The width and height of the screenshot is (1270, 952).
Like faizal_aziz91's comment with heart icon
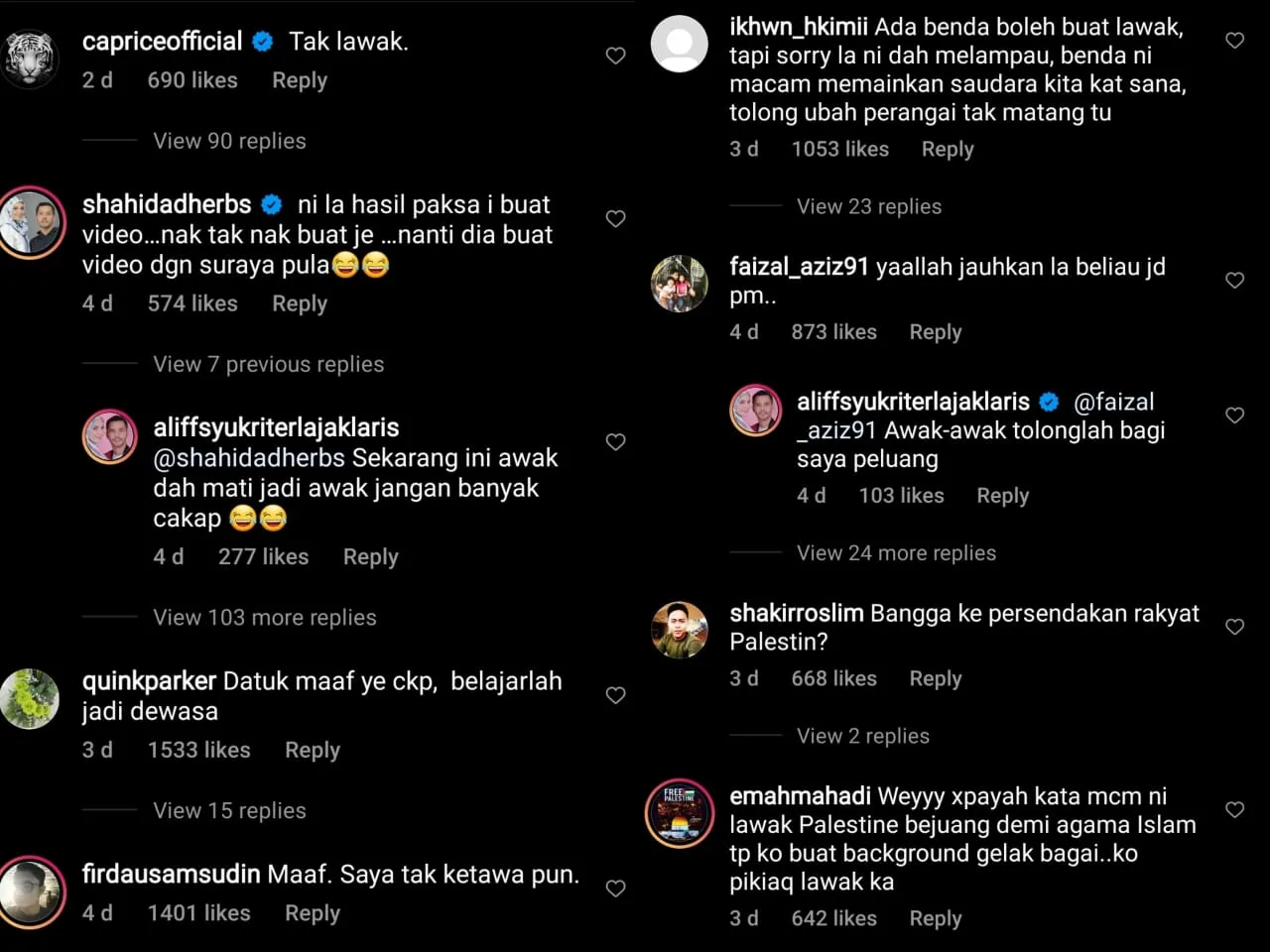click(x=1234, y=281)
